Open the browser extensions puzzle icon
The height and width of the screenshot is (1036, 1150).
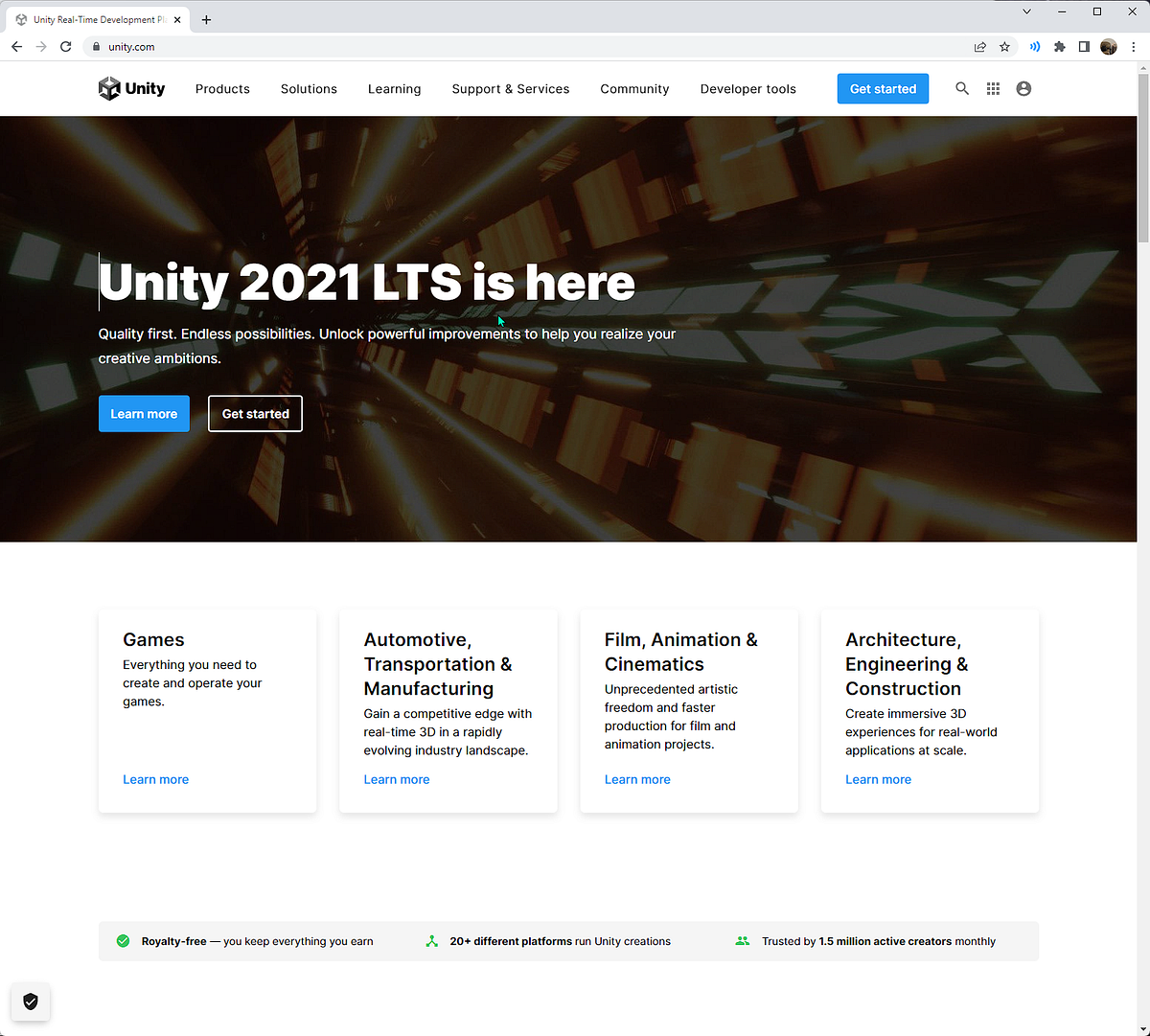(x=1059, y=46)
